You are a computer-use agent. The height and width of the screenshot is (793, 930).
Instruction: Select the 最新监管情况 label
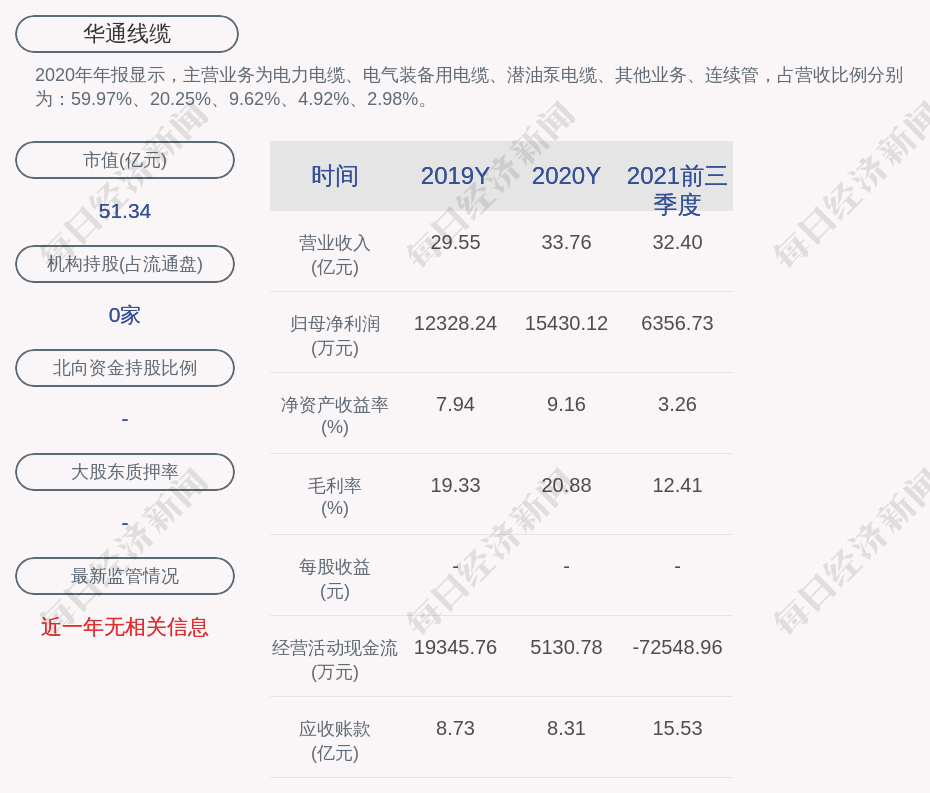(125, 576)
